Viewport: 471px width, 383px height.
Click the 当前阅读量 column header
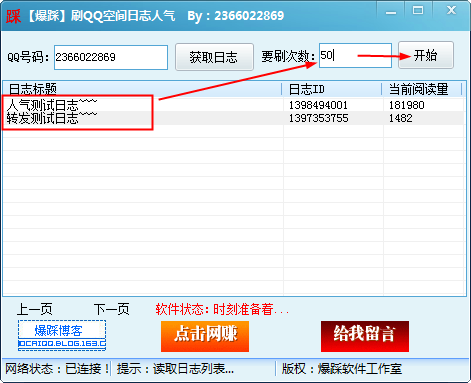pyautogui.click(x=422, y=89)
